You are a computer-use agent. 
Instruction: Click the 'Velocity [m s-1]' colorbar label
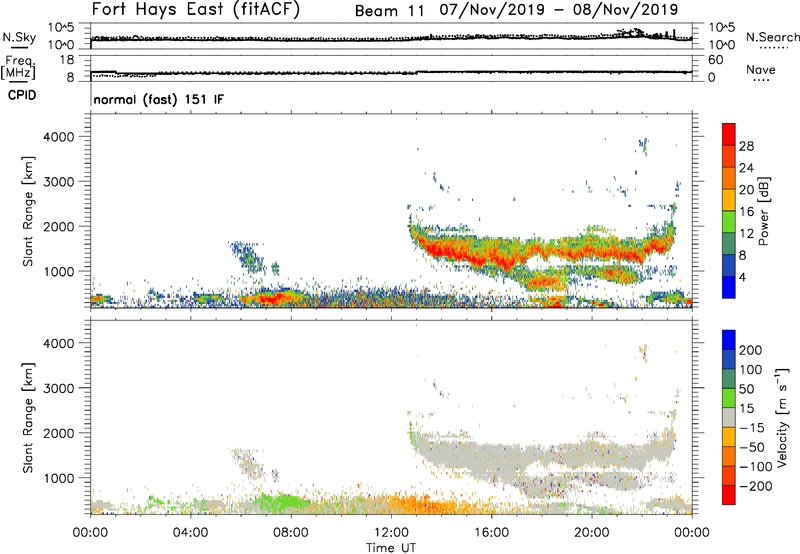tap(781, 417)
